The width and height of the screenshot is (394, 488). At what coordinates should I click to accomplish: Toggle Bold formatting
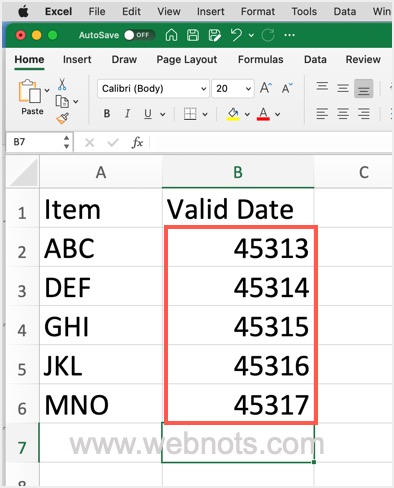coord(107,114)
